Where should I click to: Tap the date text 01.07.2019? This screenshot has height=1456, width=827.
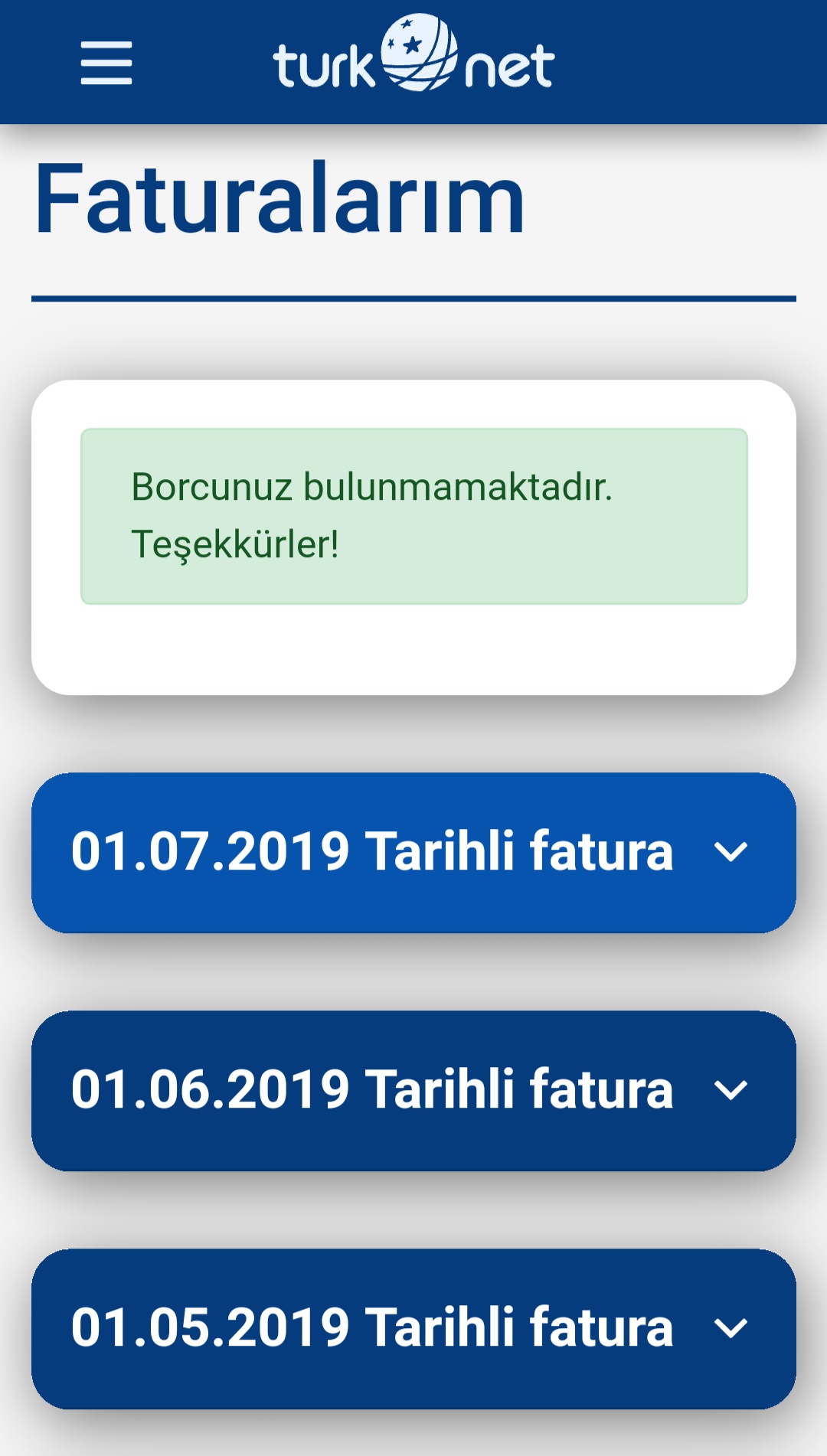[x=211, y=851]
